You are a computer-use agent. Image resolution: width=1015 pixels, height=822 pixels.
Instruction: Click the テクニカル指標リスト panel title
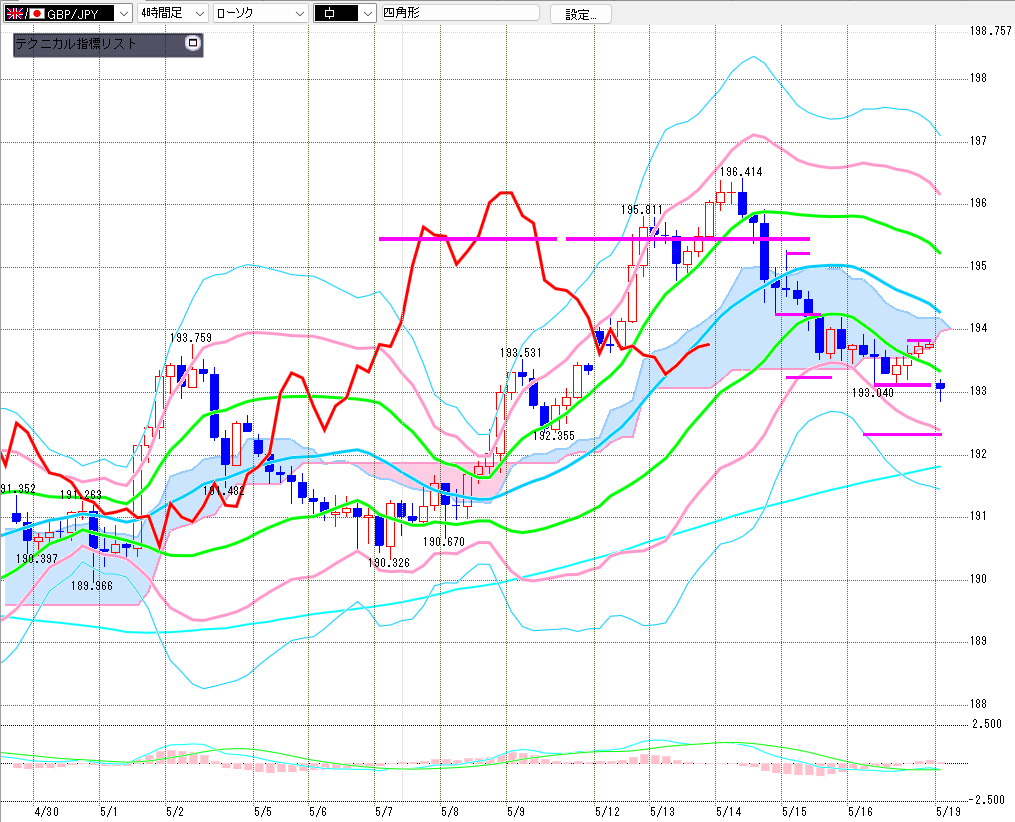tap(76, 44)
